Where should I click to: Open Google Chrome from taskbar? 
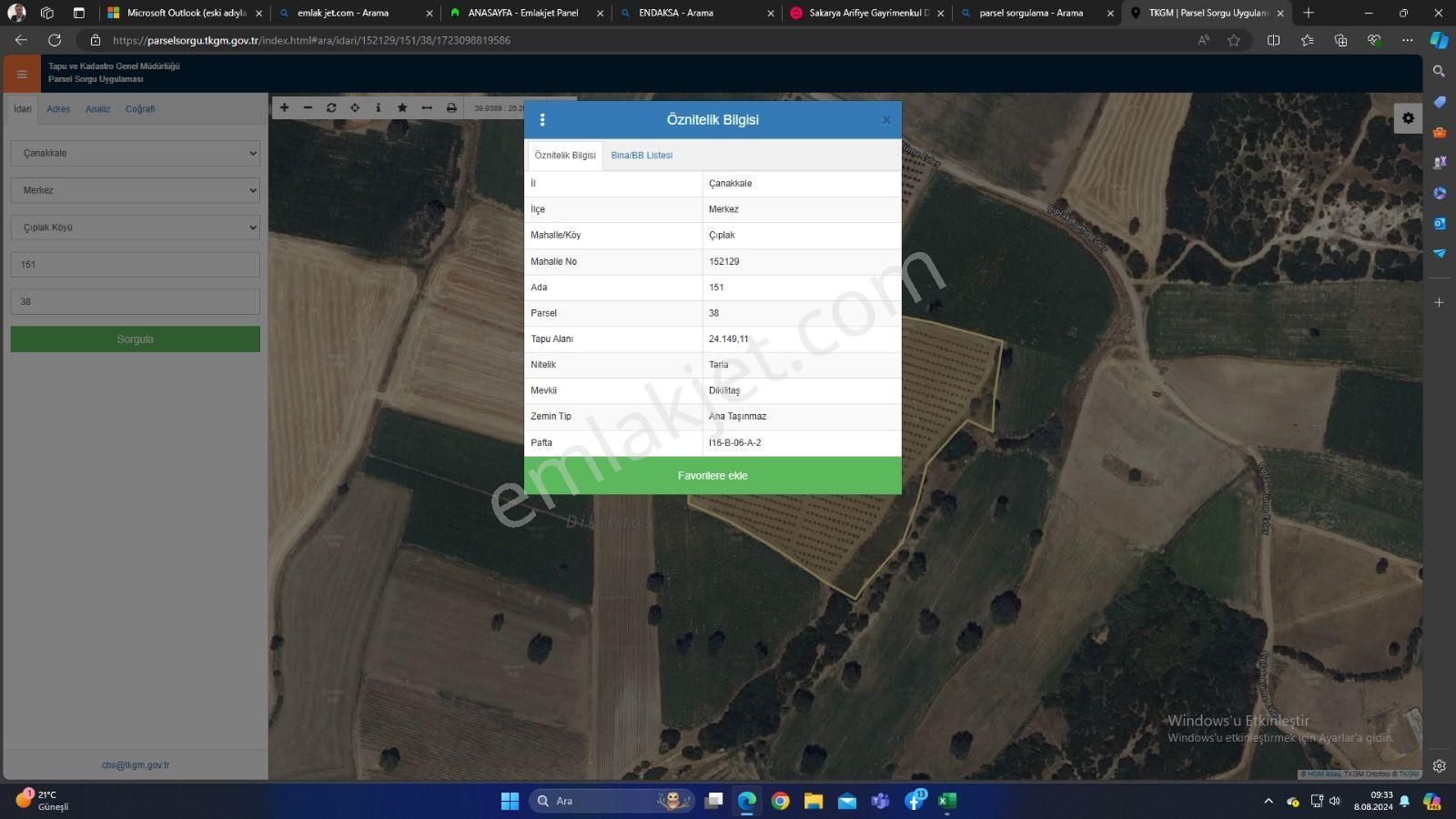[x=780, y=801]
